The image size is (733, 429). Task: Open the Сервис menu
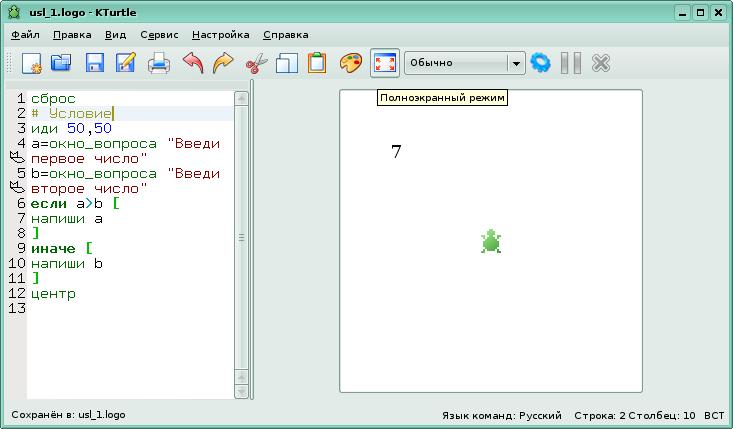(159, 34)
